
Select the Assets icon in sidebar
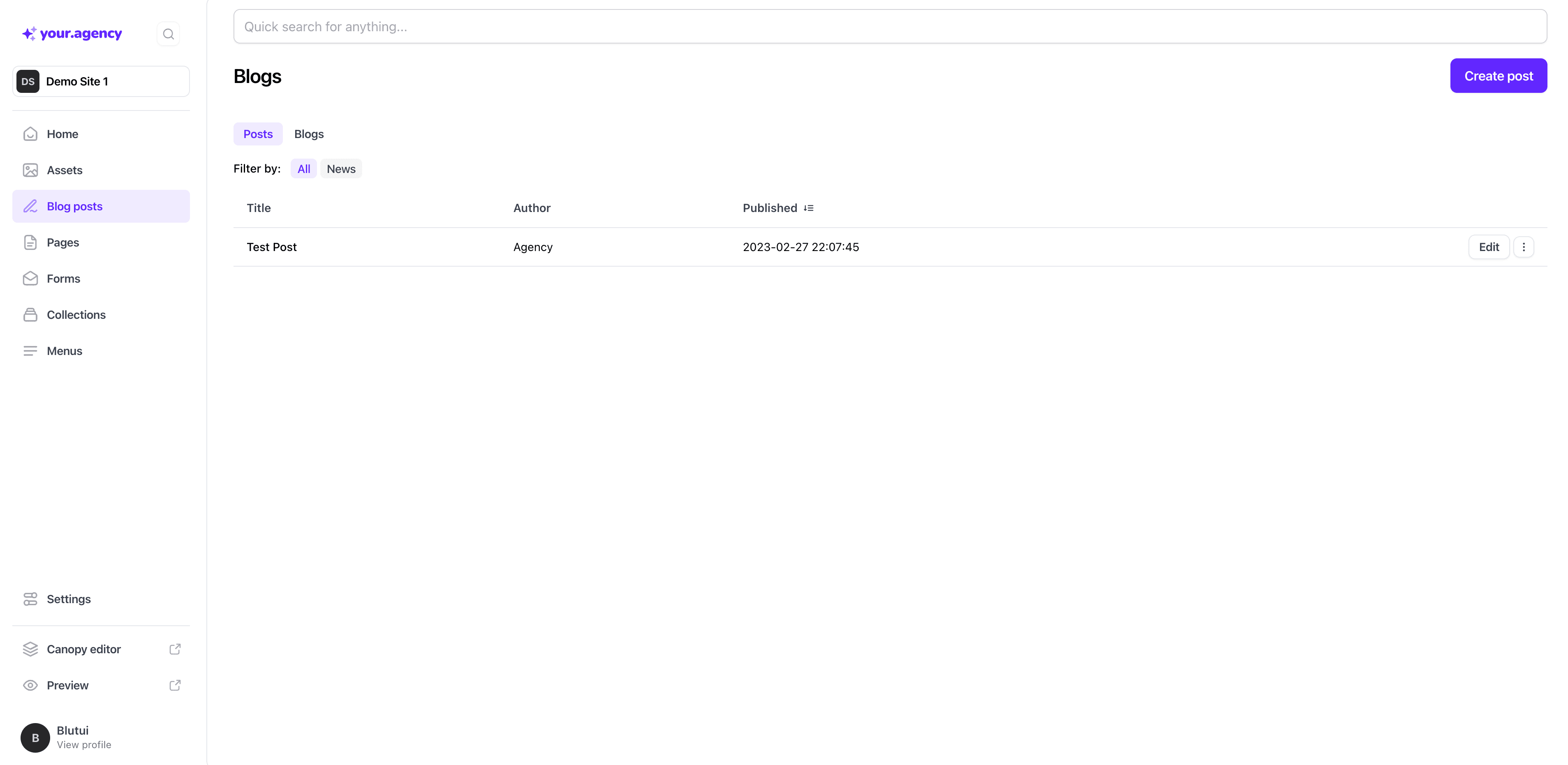pyautogui.click(x=30, y=170)
